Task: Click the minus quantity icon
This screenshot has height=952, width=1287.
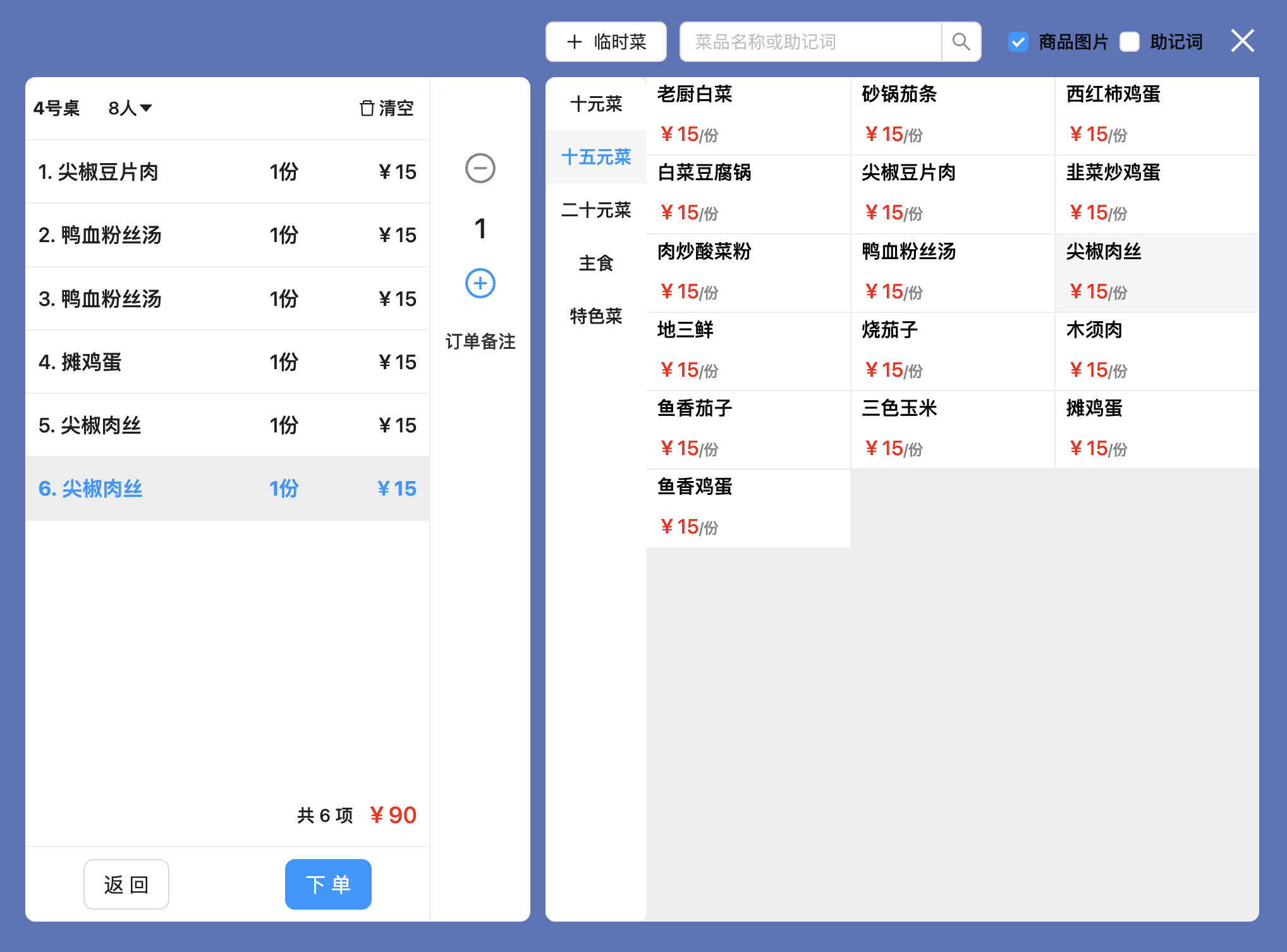Action: pos(480,168)
